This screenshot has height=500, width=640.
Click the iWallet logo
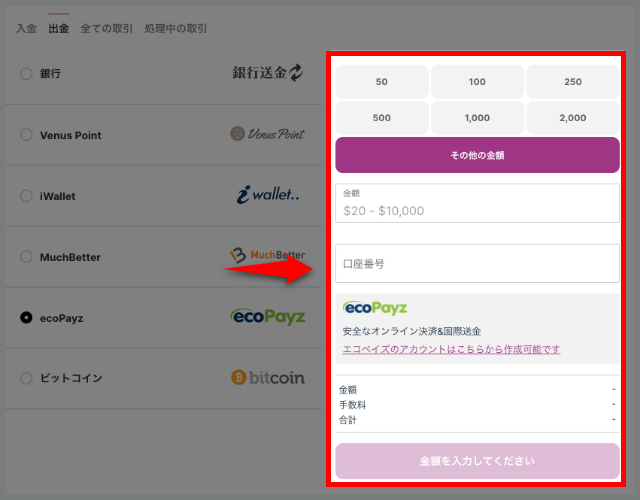267,196
